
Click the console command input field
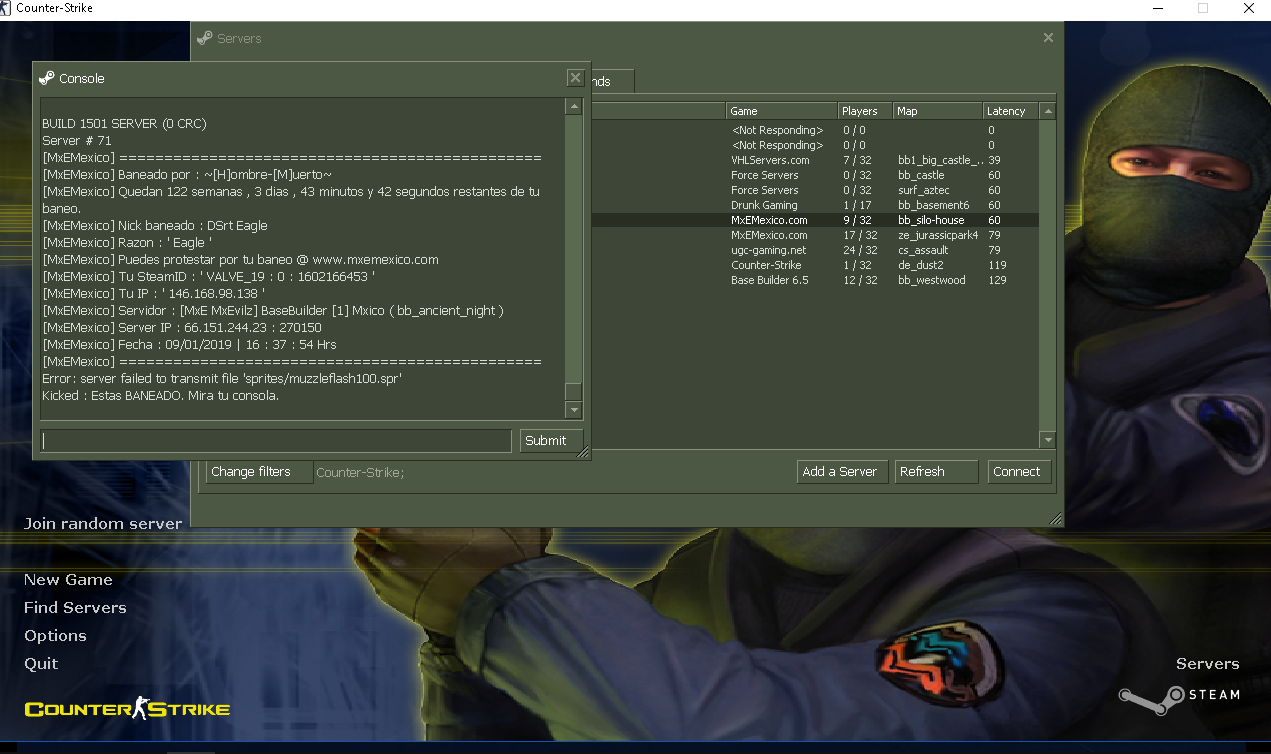coord(276,440)
